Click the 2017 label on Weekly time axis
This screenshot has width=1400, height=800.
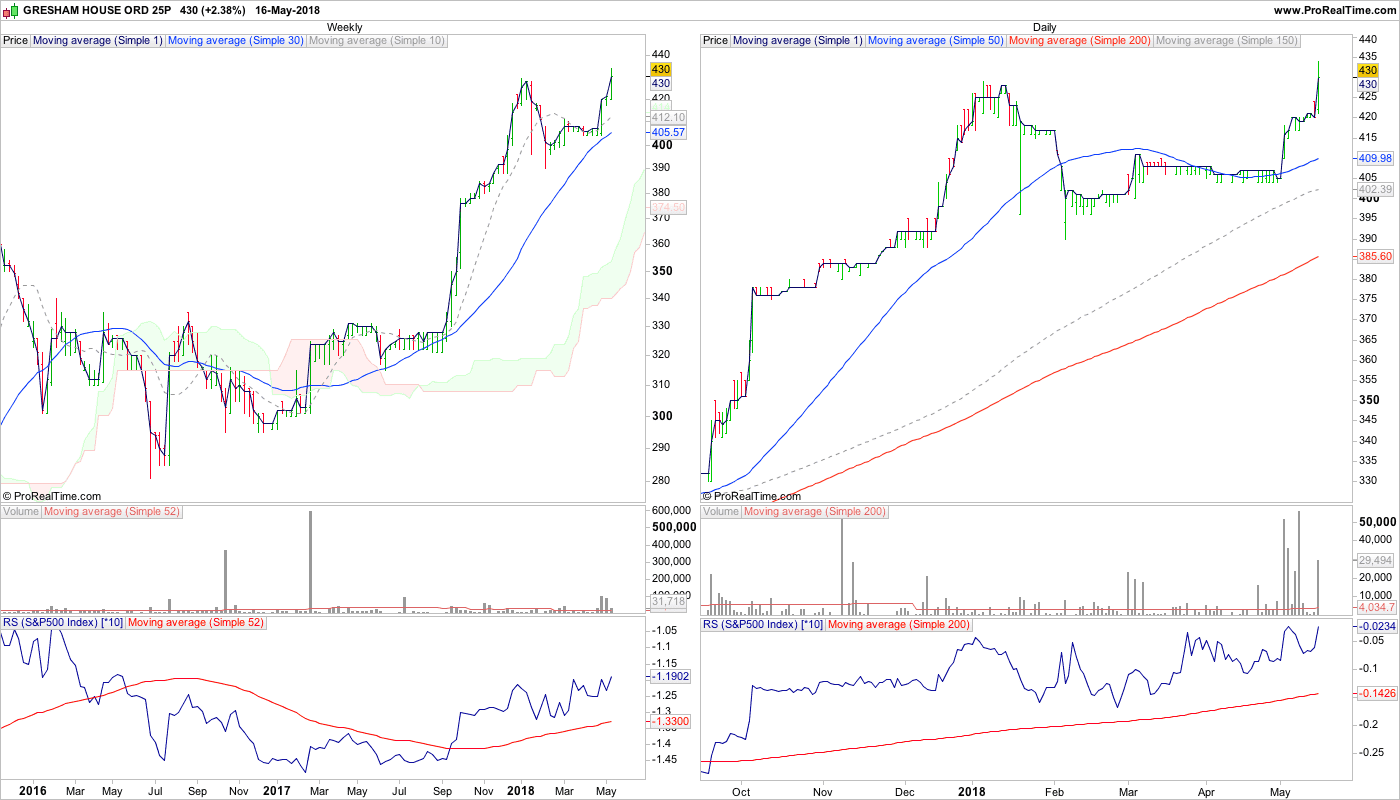click(277, 790)
